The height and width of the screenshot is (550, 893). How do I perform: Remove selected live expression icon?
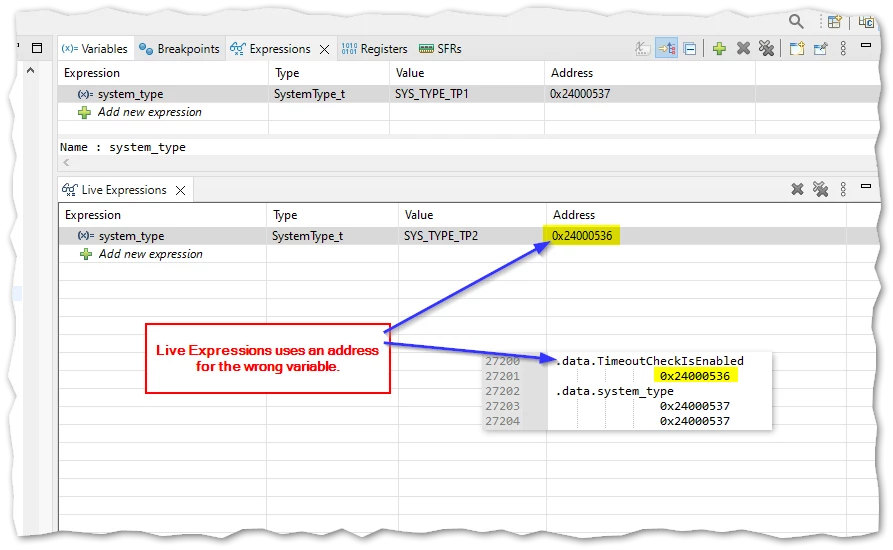[797, 189]
